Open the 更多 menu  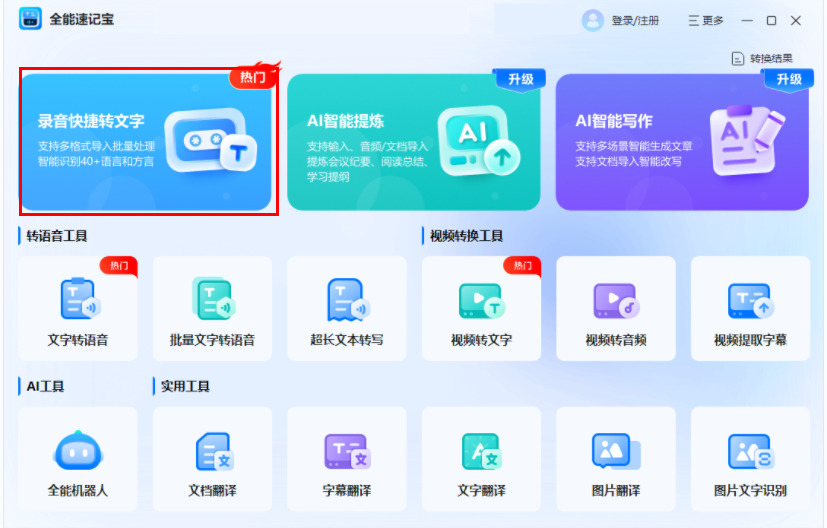[706, 21]
